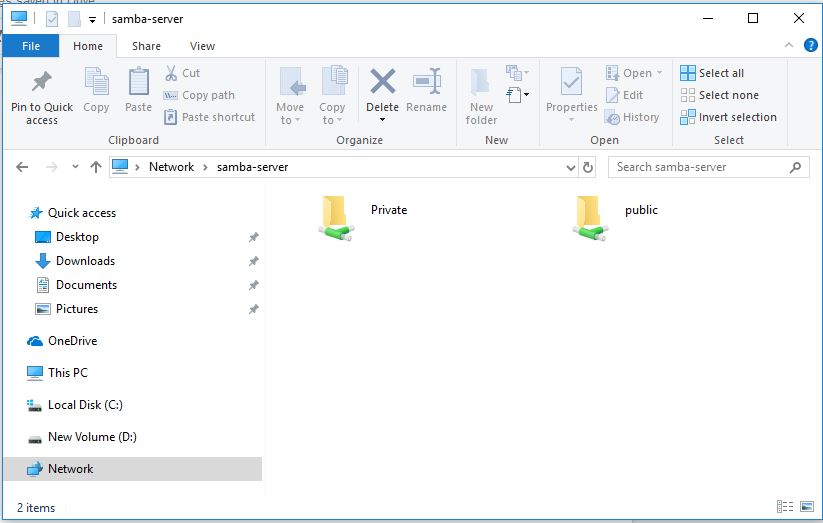Open Customize Quick Access Toolbar dropdown
This screenshot has width=823, height=523.
(92, 20)
